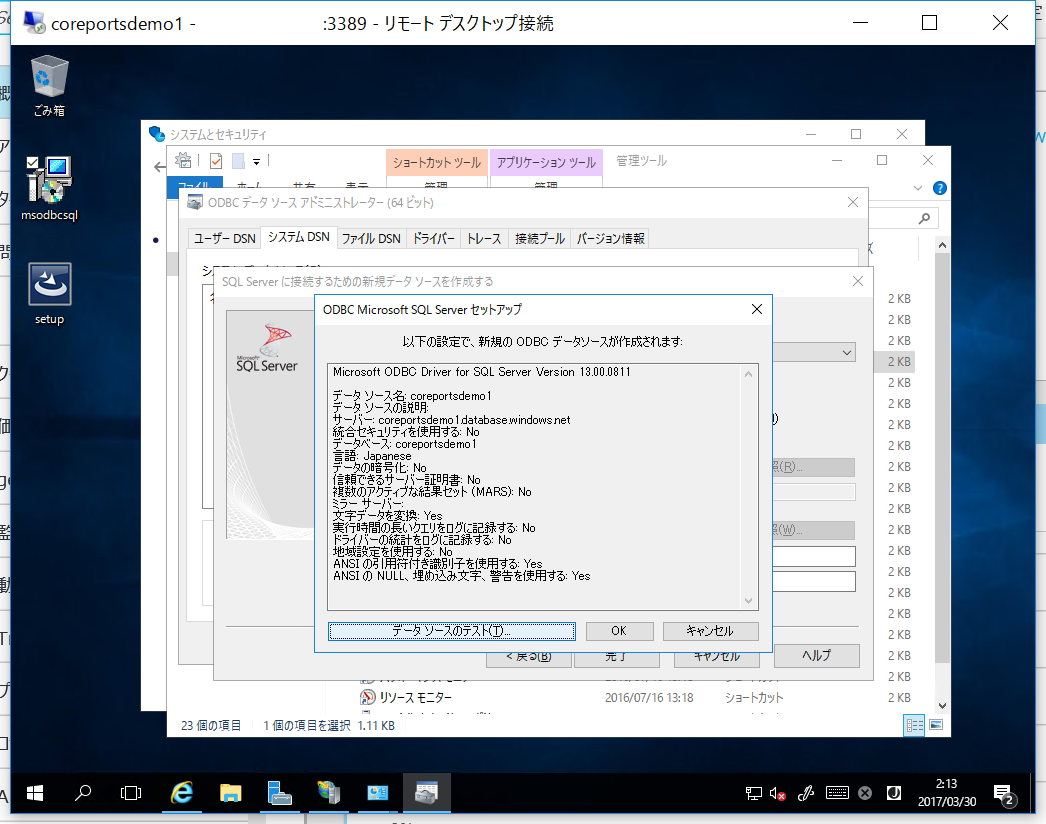Open the combo box dropdown behind the dialog

[847, 352]
